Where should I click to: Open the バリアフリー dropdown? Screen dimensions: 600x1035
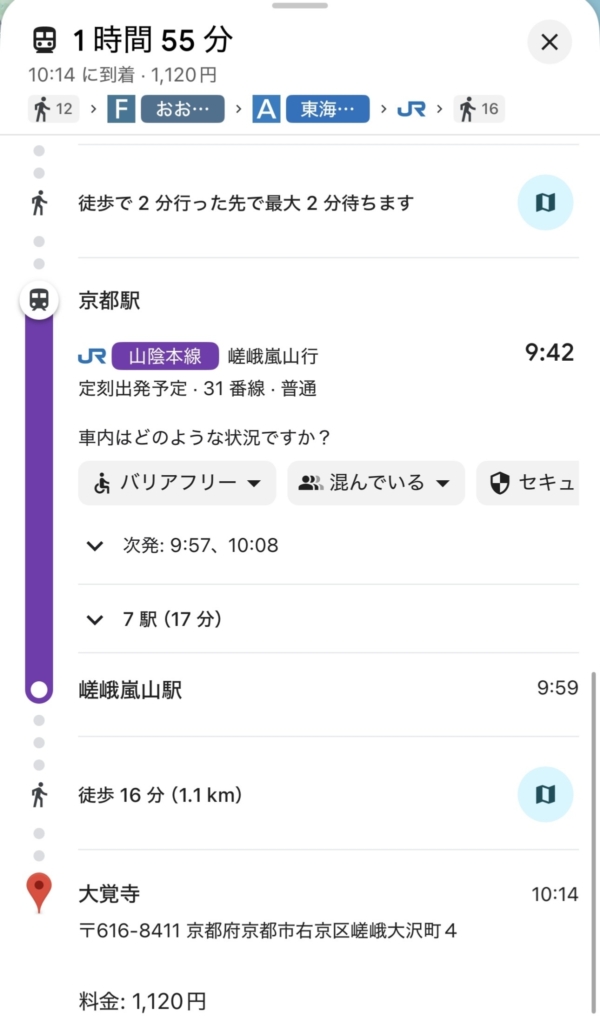click(x=176, y=483)
